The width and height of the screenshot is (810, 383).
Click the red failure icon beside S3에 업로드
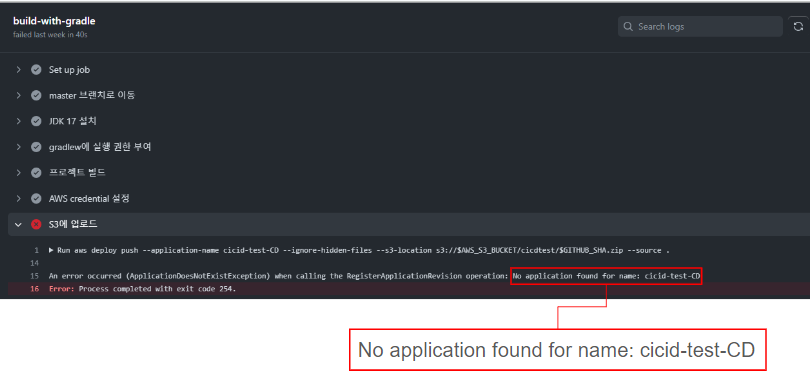point(36,224)
